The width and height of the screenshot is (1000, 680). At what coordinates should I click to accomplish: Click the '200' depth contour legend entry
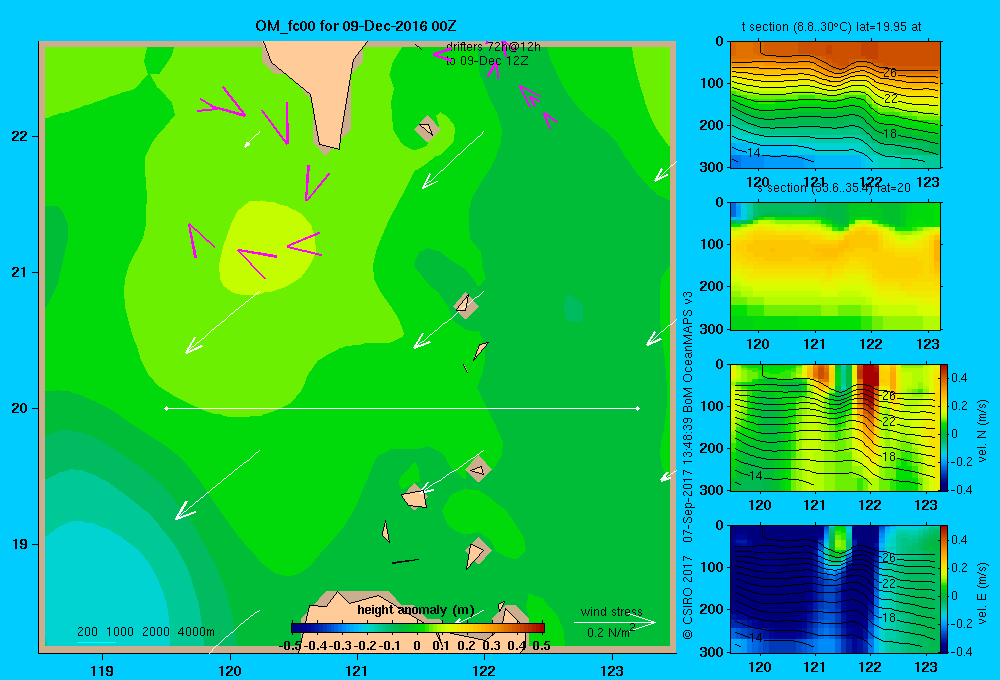[87, 632]
